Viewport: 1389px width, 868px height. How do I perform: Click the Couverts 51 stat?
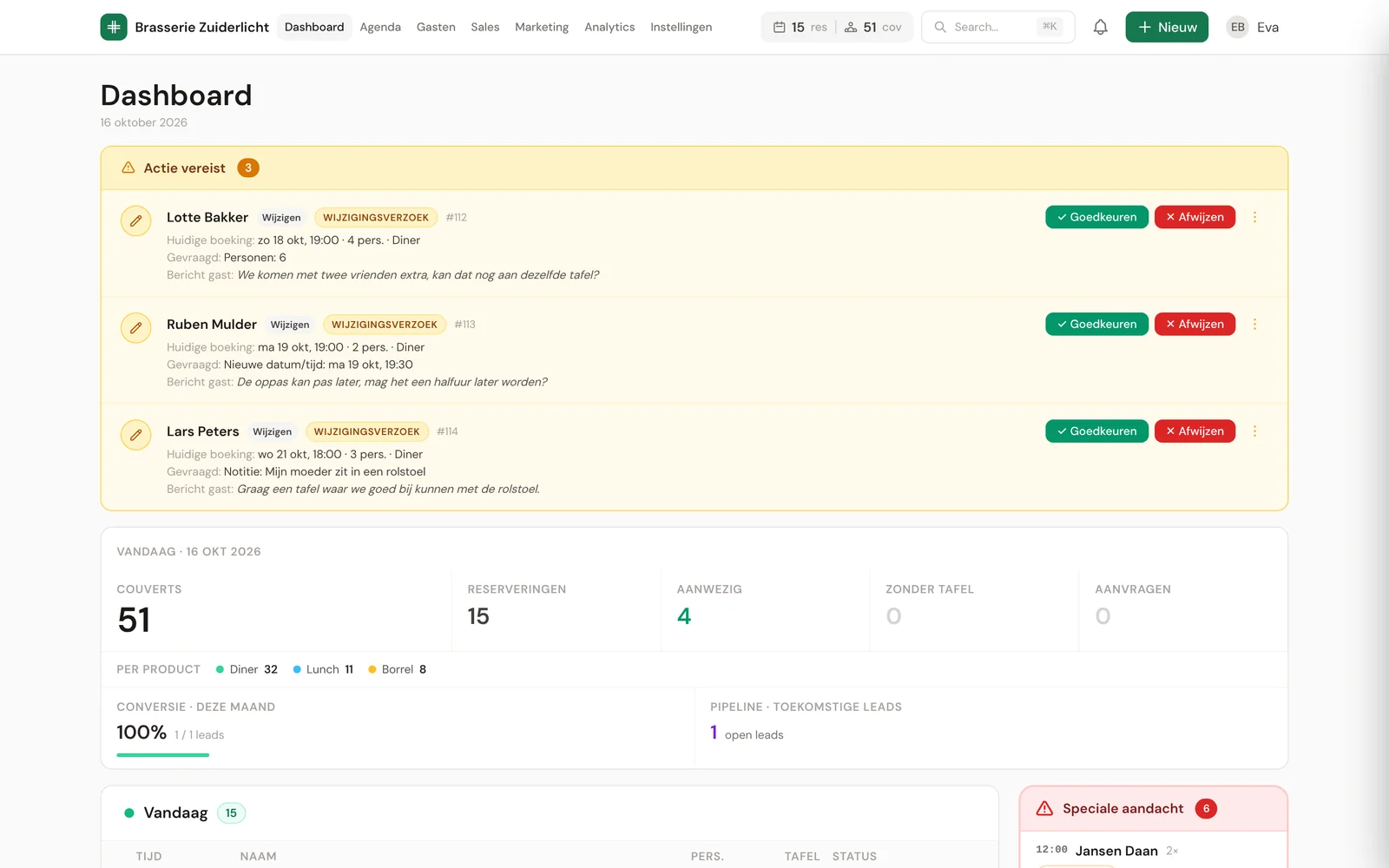click(134, 620)
